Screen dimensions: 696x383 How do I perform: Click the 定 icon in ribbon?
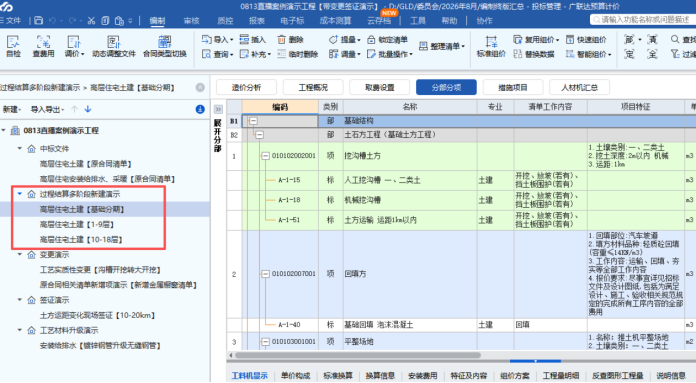click(x=629, y=54)
